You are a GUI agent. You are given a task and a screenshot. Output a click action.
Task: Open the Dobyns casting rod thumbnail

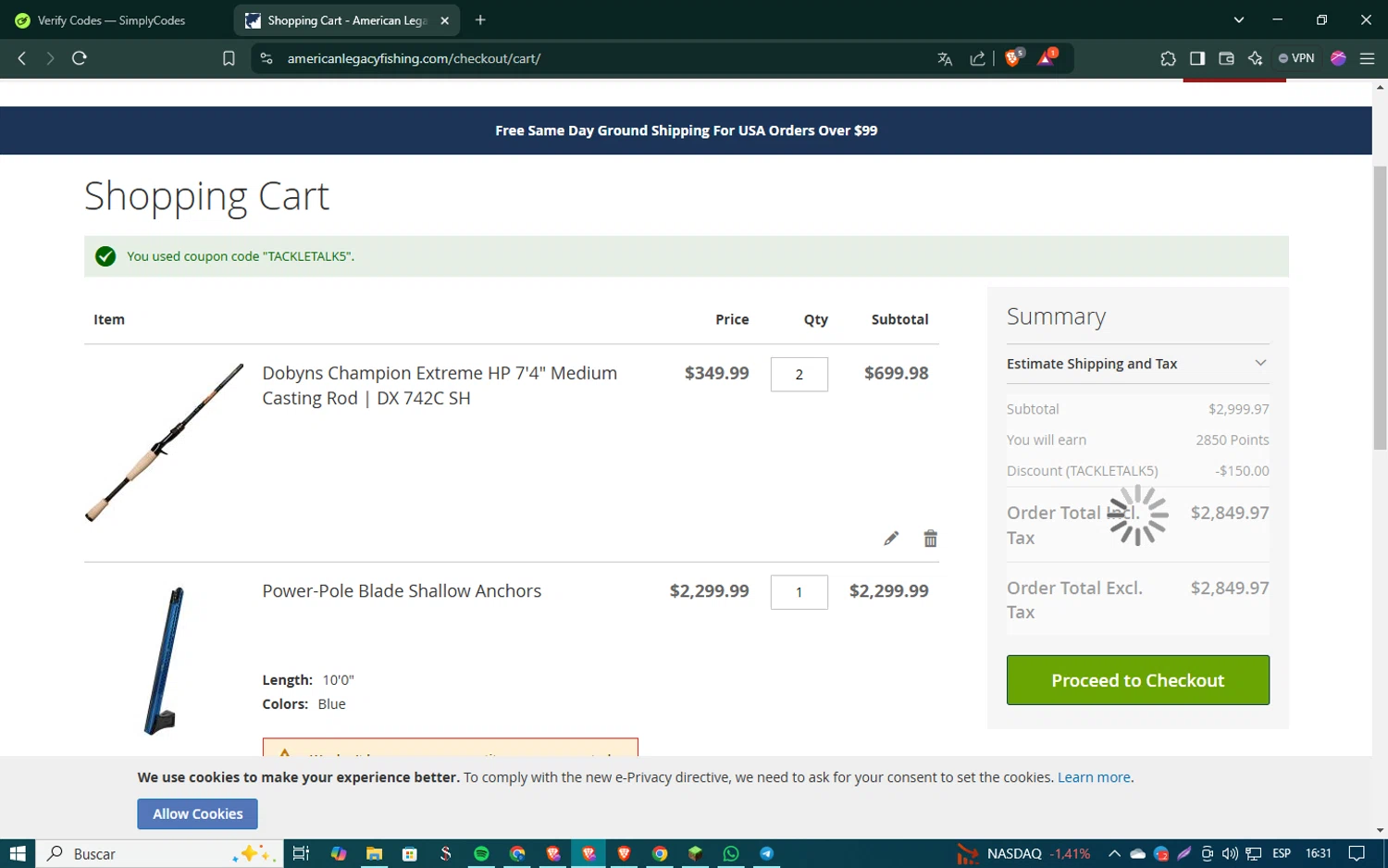tap(164, 442)
